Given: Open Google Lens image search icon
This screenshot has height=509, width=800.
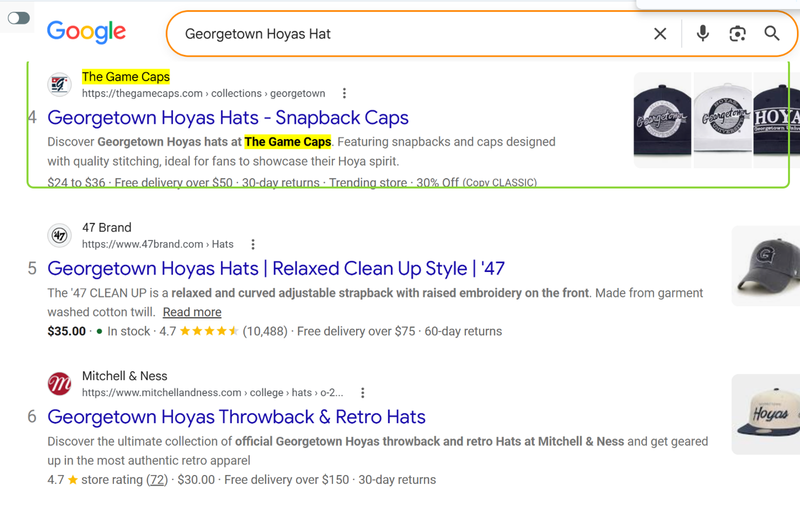Looking at the screenshot, I should pos(737,34).
